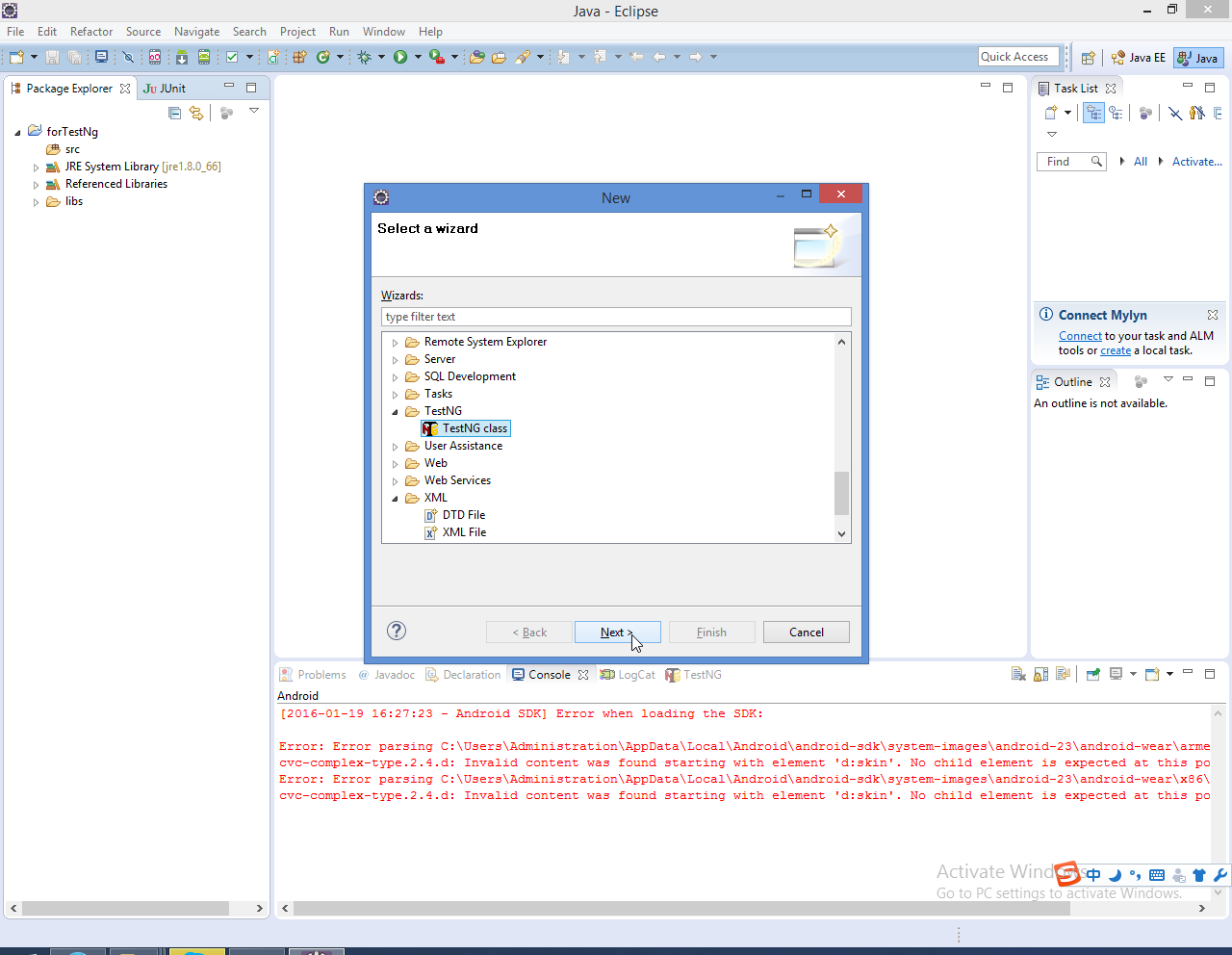
Task: Toggle Scroll Lock in Console toolbar
Action: click(x=1040, y=675)
